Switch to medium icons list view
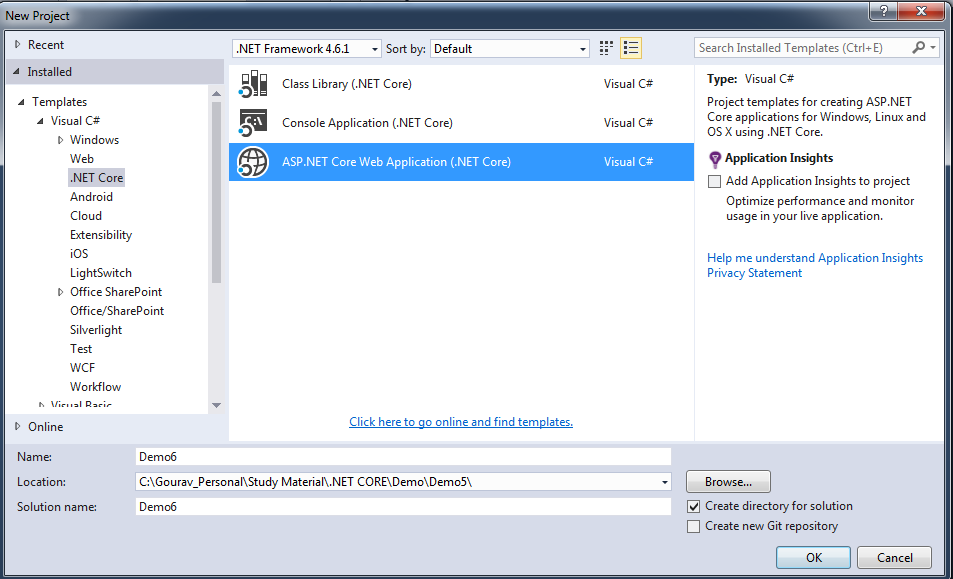The image size is (953, 579). pyautogui.click(x=631, y=48)
